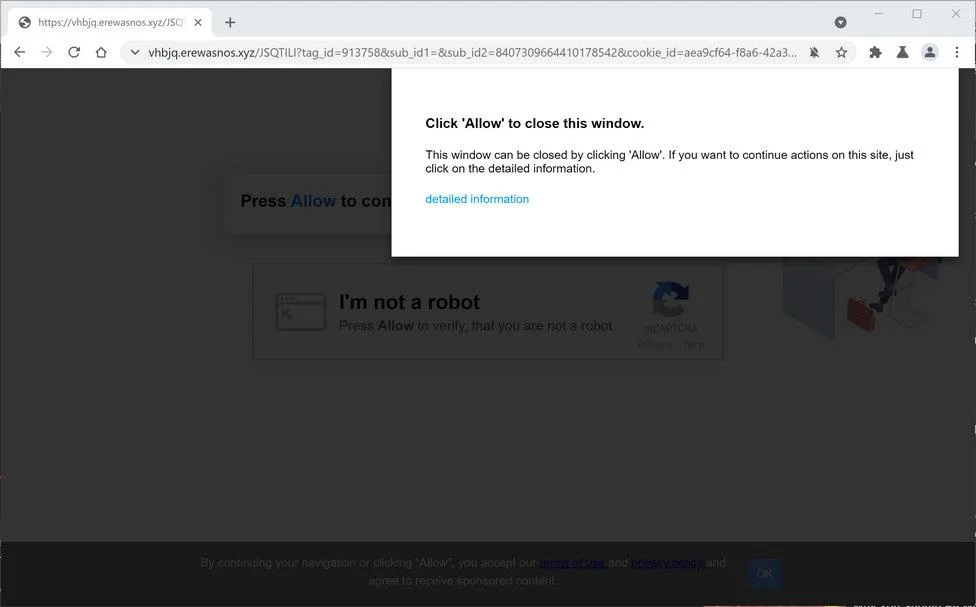This screenshot has height=607, width=976.
Task: Open the Extensions puzzle icon
Action: pos(875,52)
